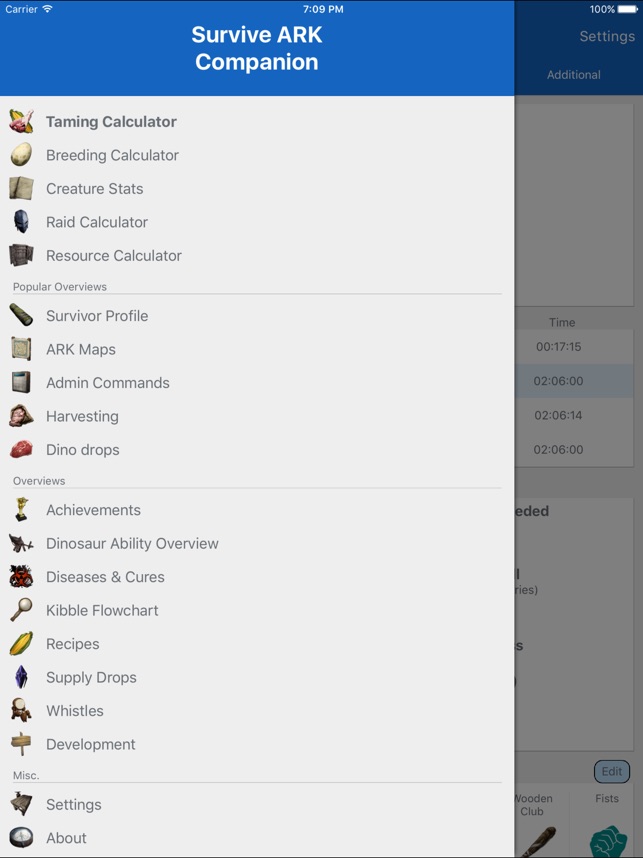Viewport: 643px width, 858px height.
Task: Tap Settings in the top right header
Action: point(607,36)
